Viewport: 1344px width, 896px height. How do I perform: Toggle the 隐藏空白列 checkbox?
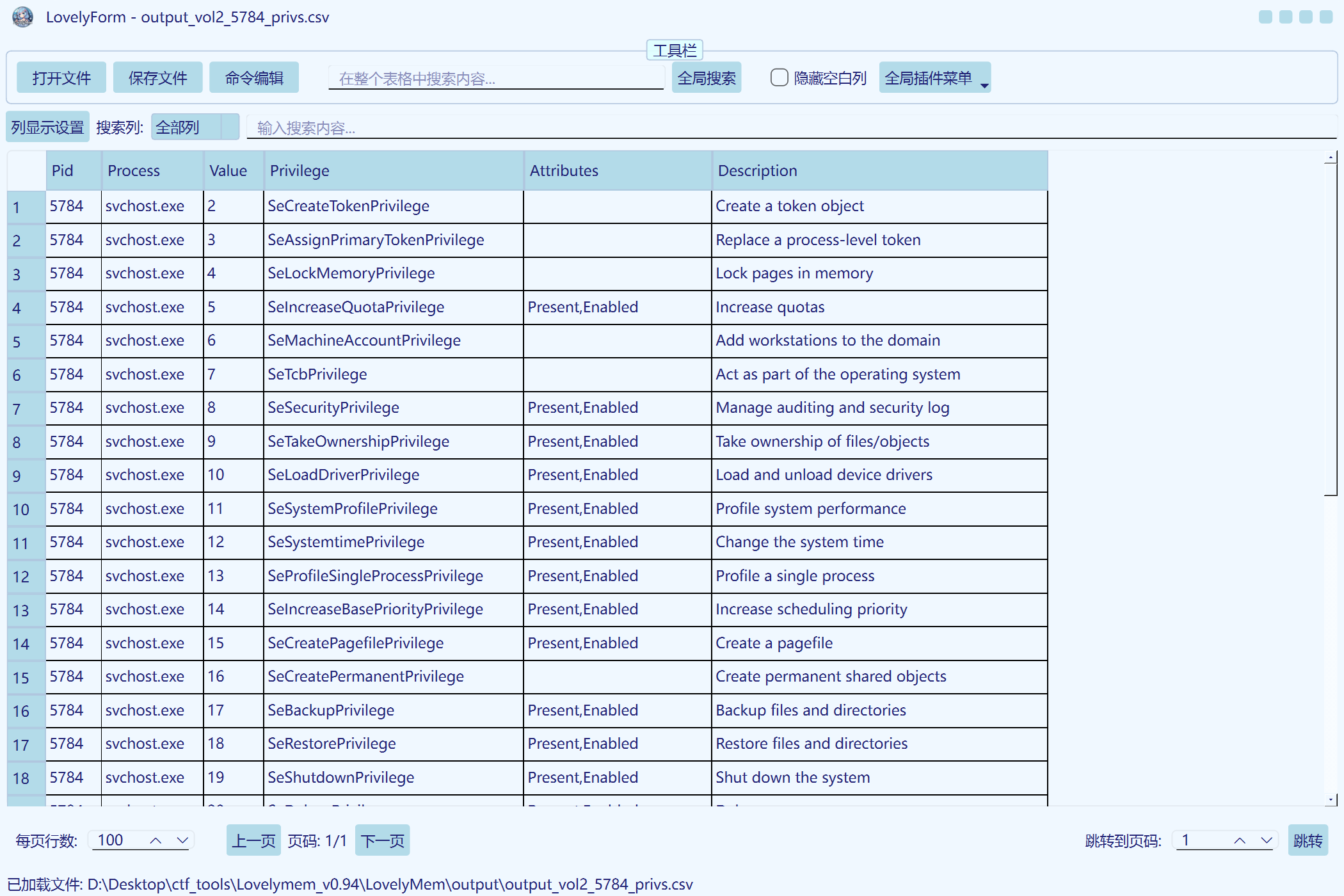click(779, 77)
